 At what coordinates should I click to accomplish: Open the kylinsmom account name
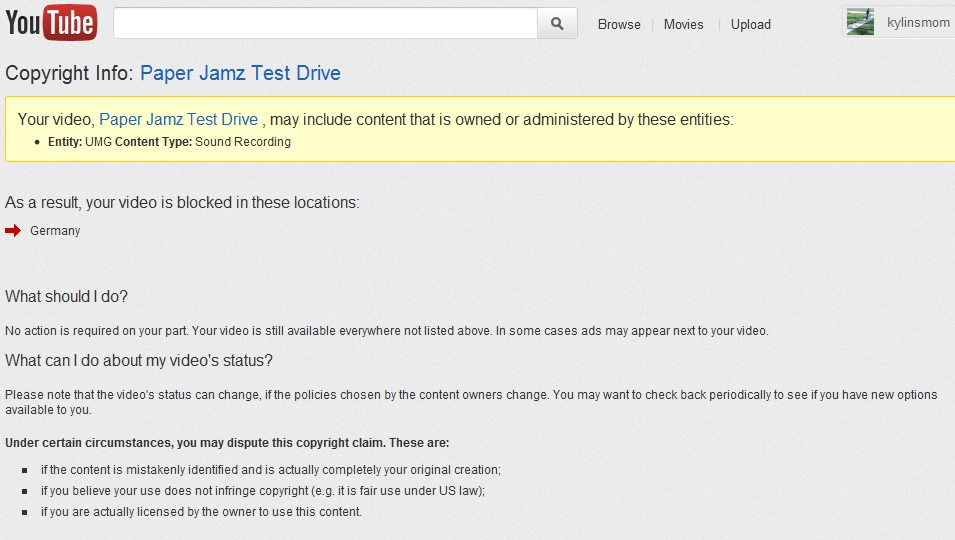[918, 23]
